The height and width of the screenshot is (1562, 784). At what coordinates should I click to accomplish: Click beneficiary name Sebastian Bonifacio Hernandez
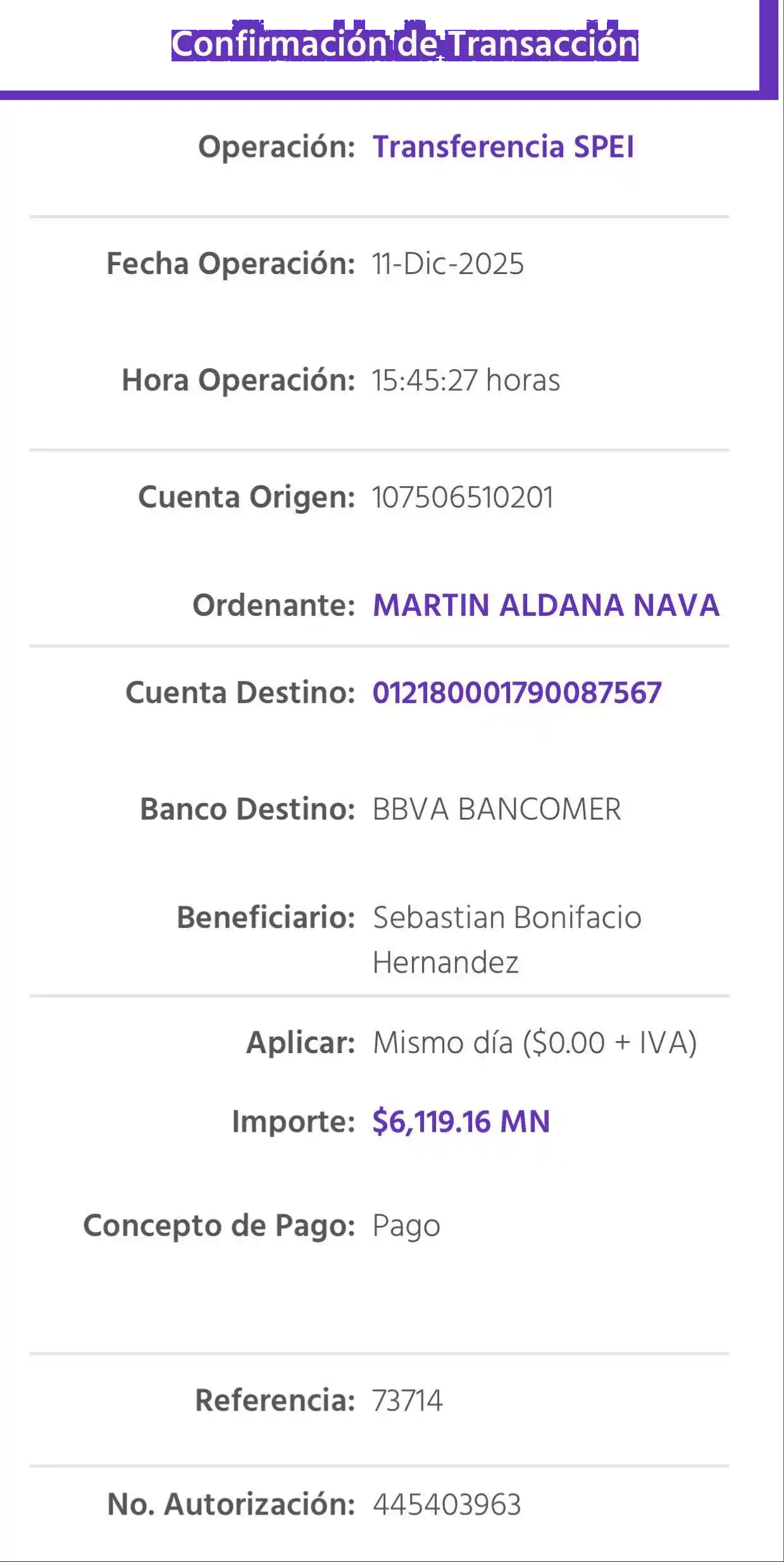pos(507,939)
